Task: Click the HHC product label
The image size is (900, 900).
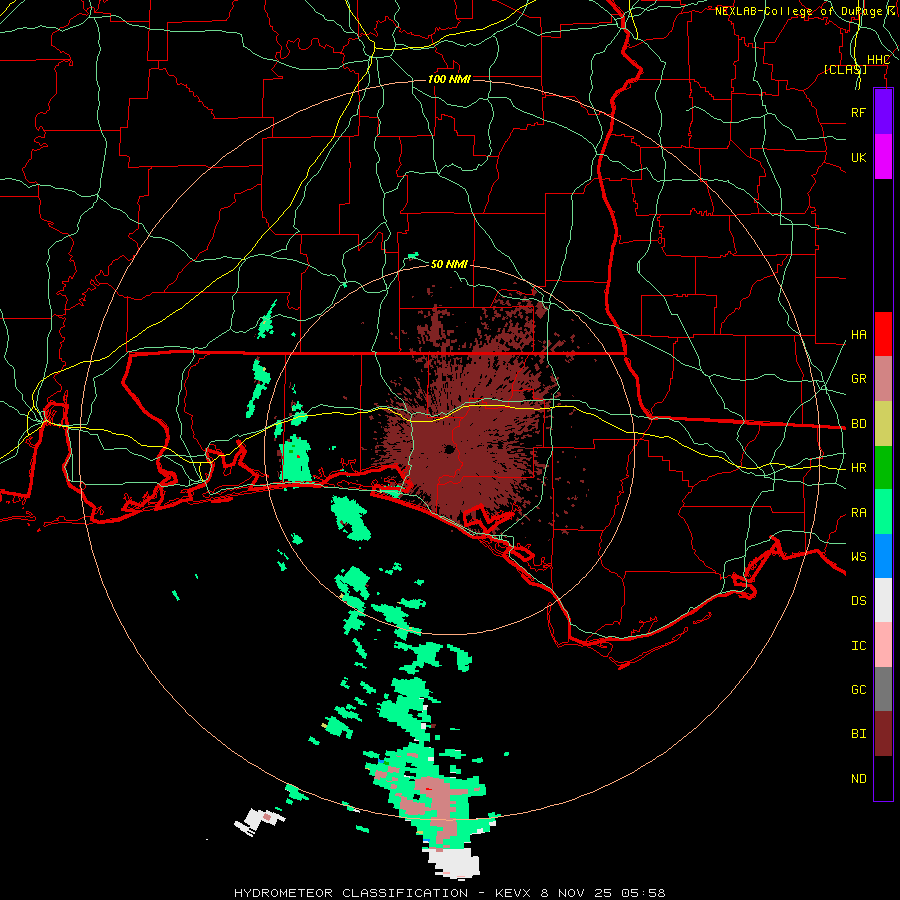Action: [878, 60]
